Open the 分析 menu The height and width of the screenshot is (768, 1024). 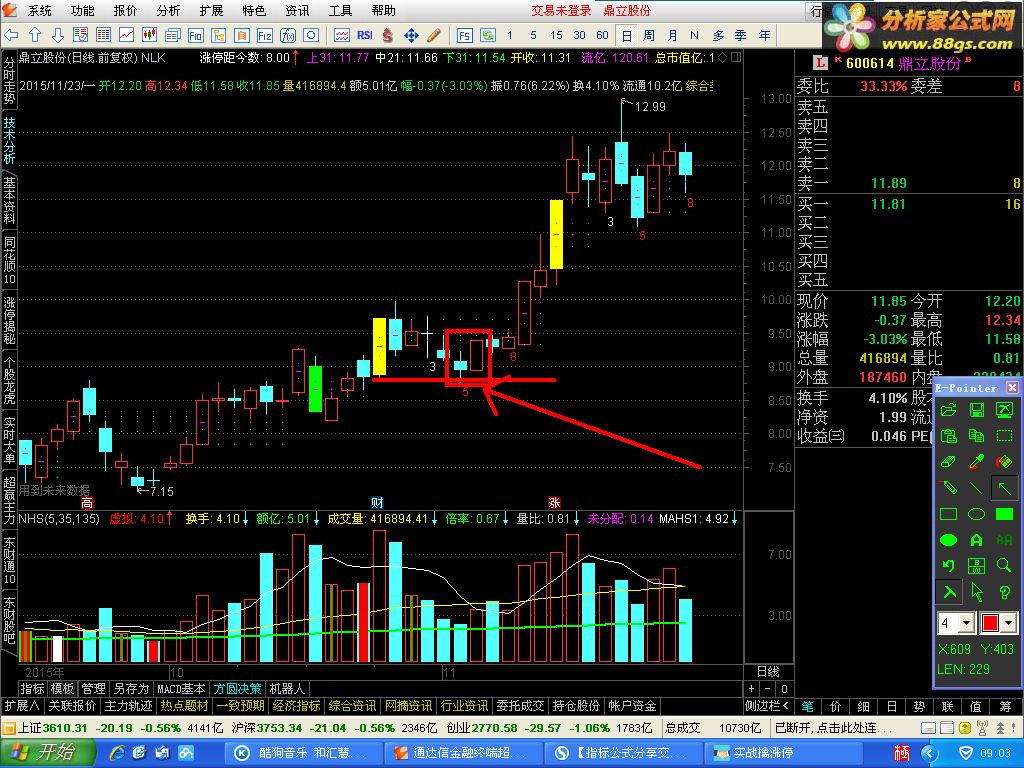(168, 10)
